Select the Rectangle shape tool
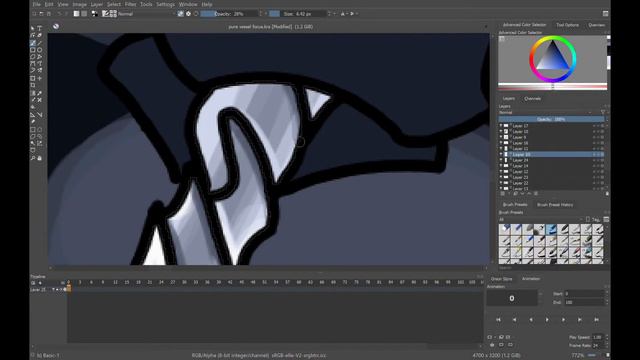This screenshot has width=640, height=360. tap(33, 49)
